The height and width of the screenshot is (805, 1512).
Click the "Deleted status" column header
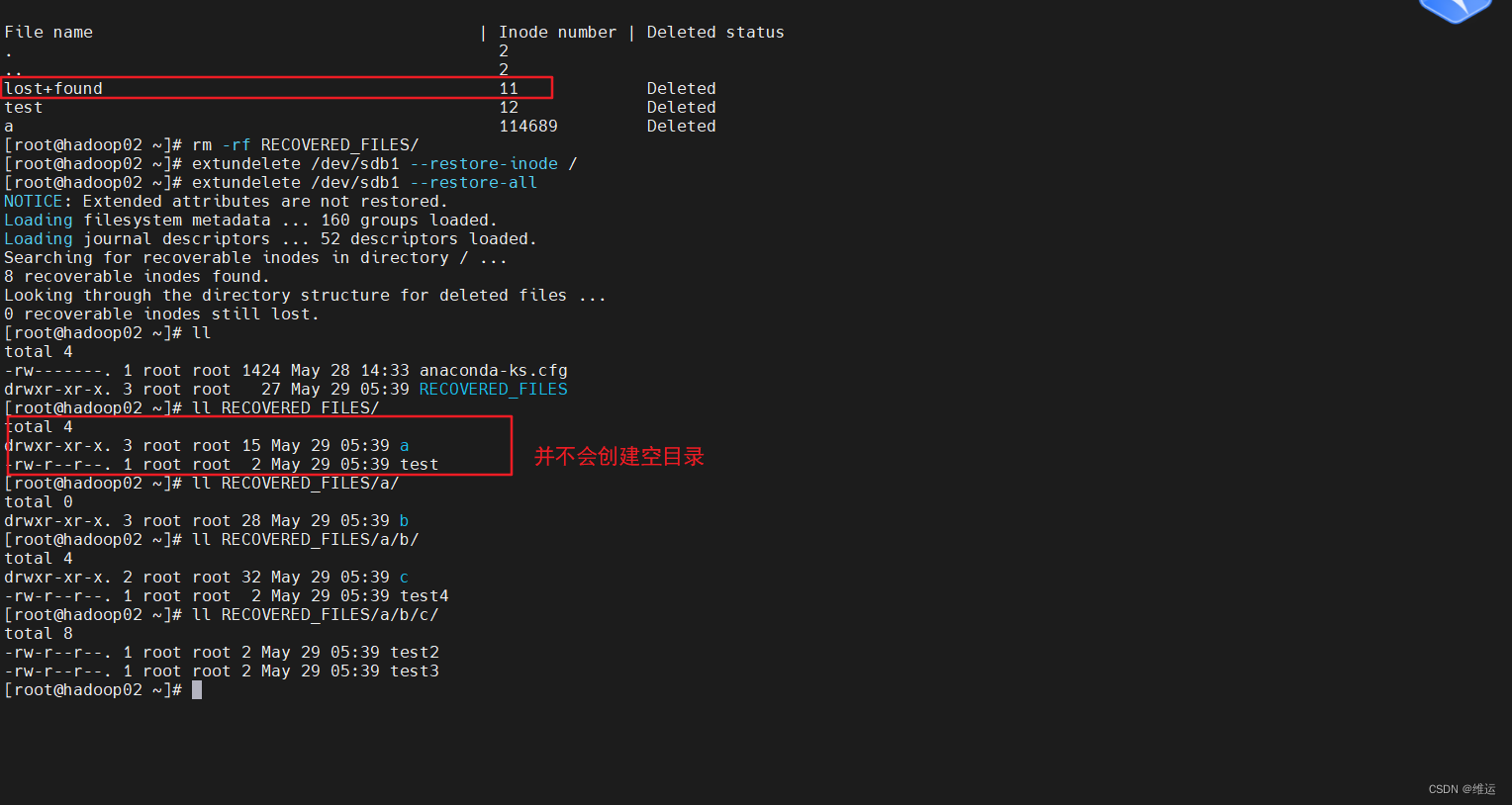pyautogui.click(x=714, y=33)
